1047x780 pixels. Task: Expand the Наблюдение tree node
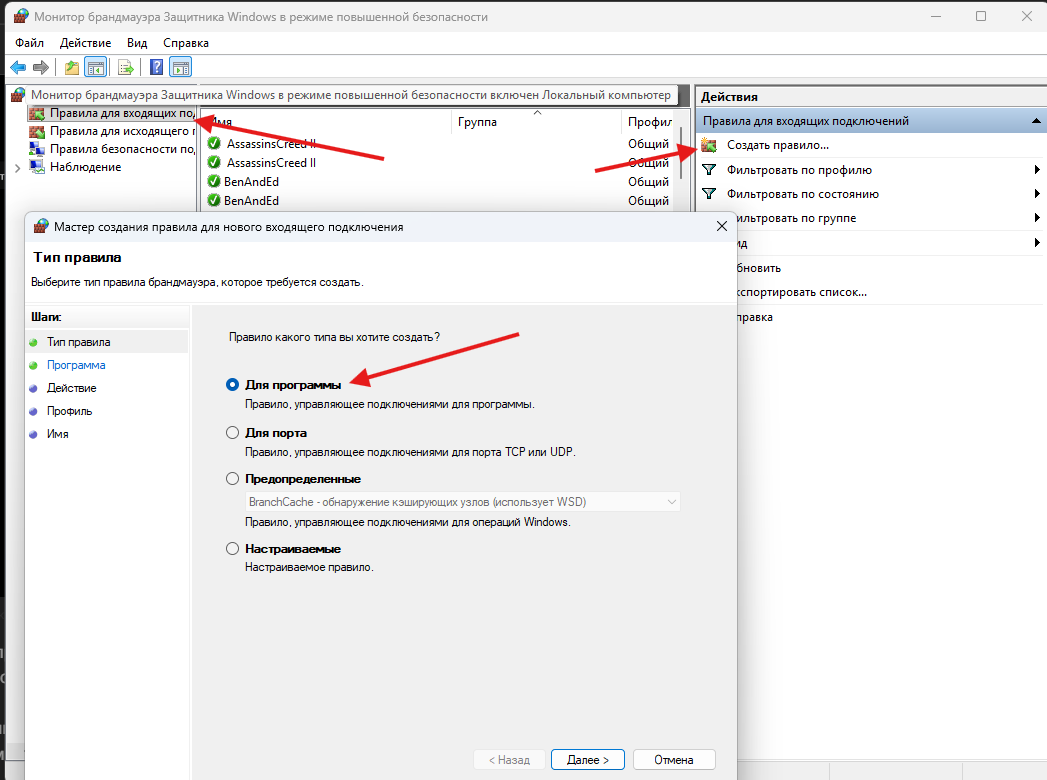17,168
